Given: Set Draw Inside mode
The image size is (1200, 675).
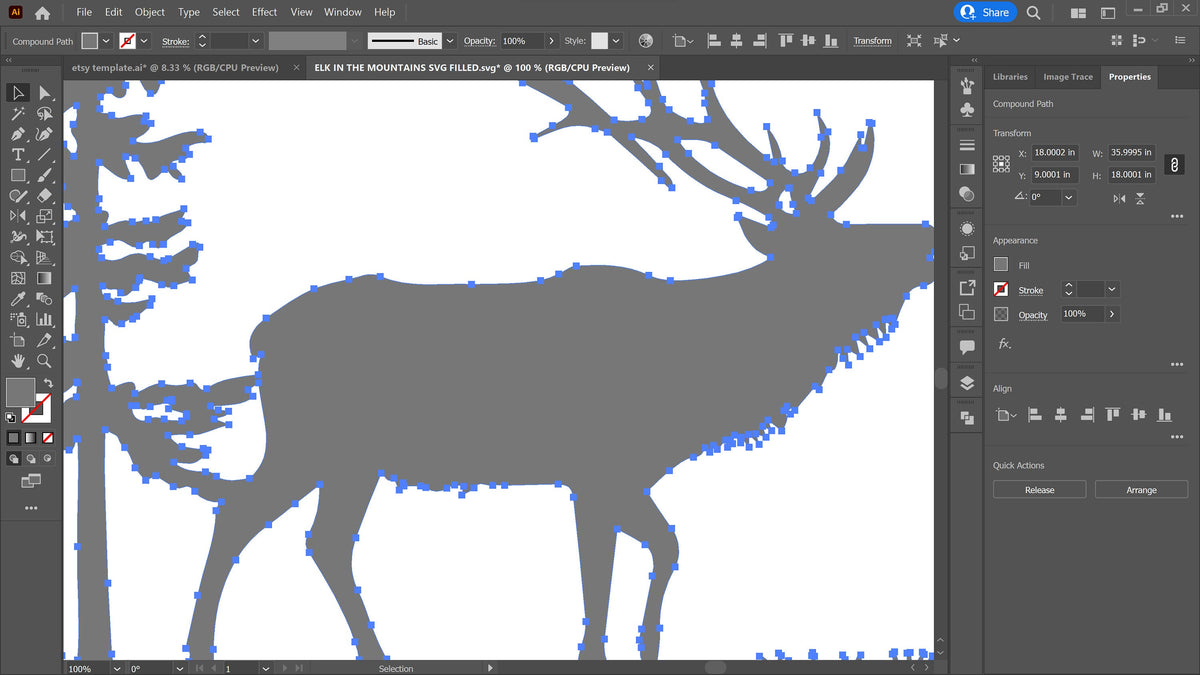Looking at the screenshot, I should point(46,459).
